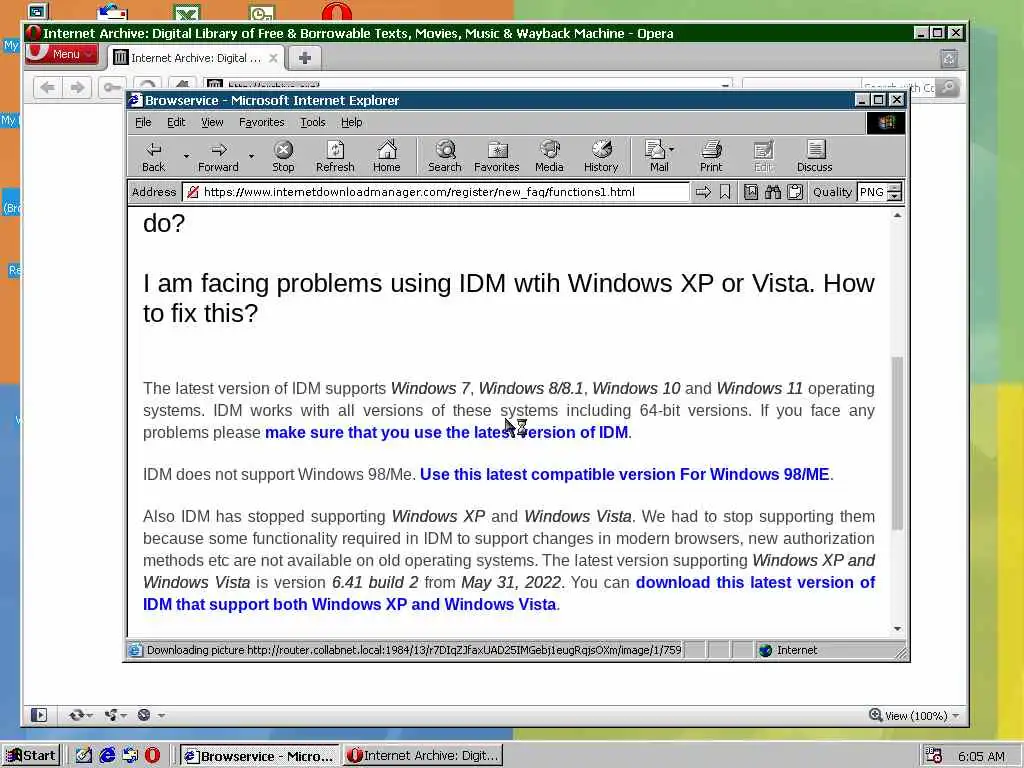Click the Forward arrow in Internet Explorer

218,157
